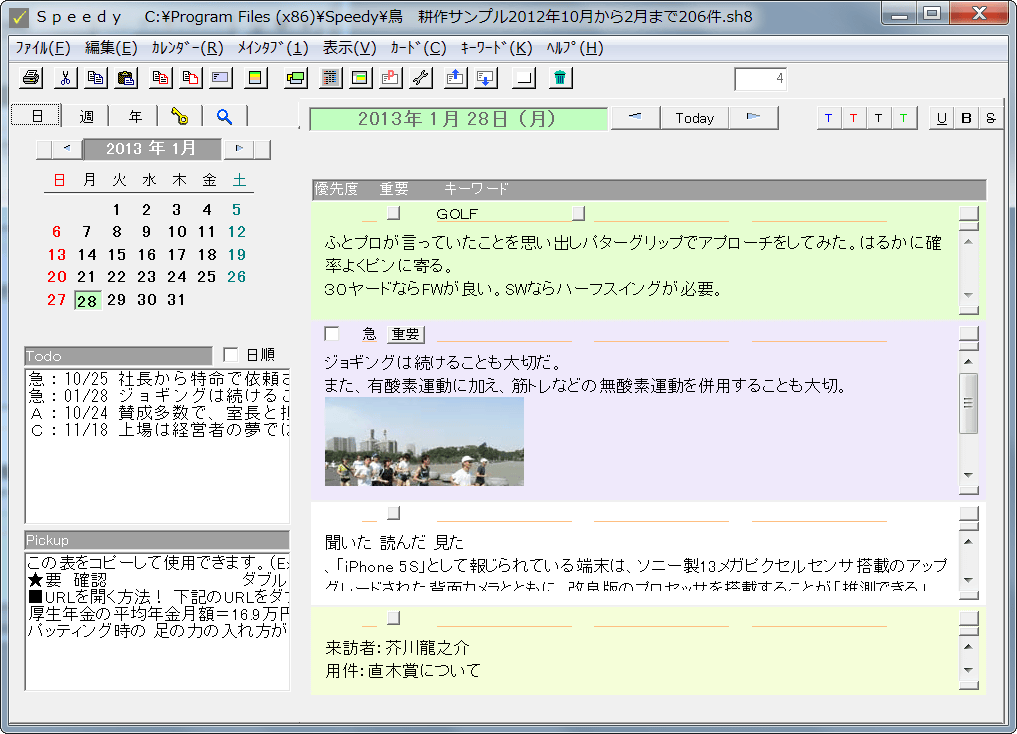
Task: Click the jogging photo thumbnail
Action: [424, 442]
